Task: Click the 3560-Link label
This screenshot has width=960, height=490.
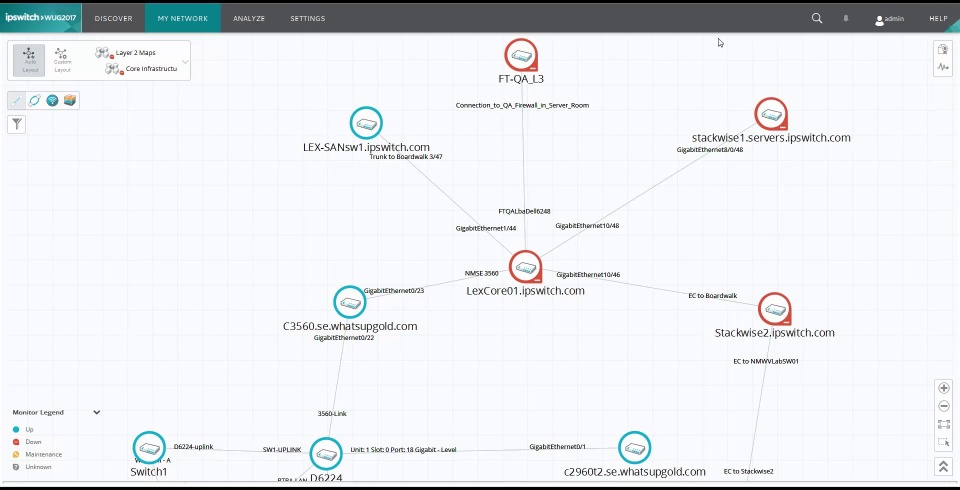Action: click(332, 413)
